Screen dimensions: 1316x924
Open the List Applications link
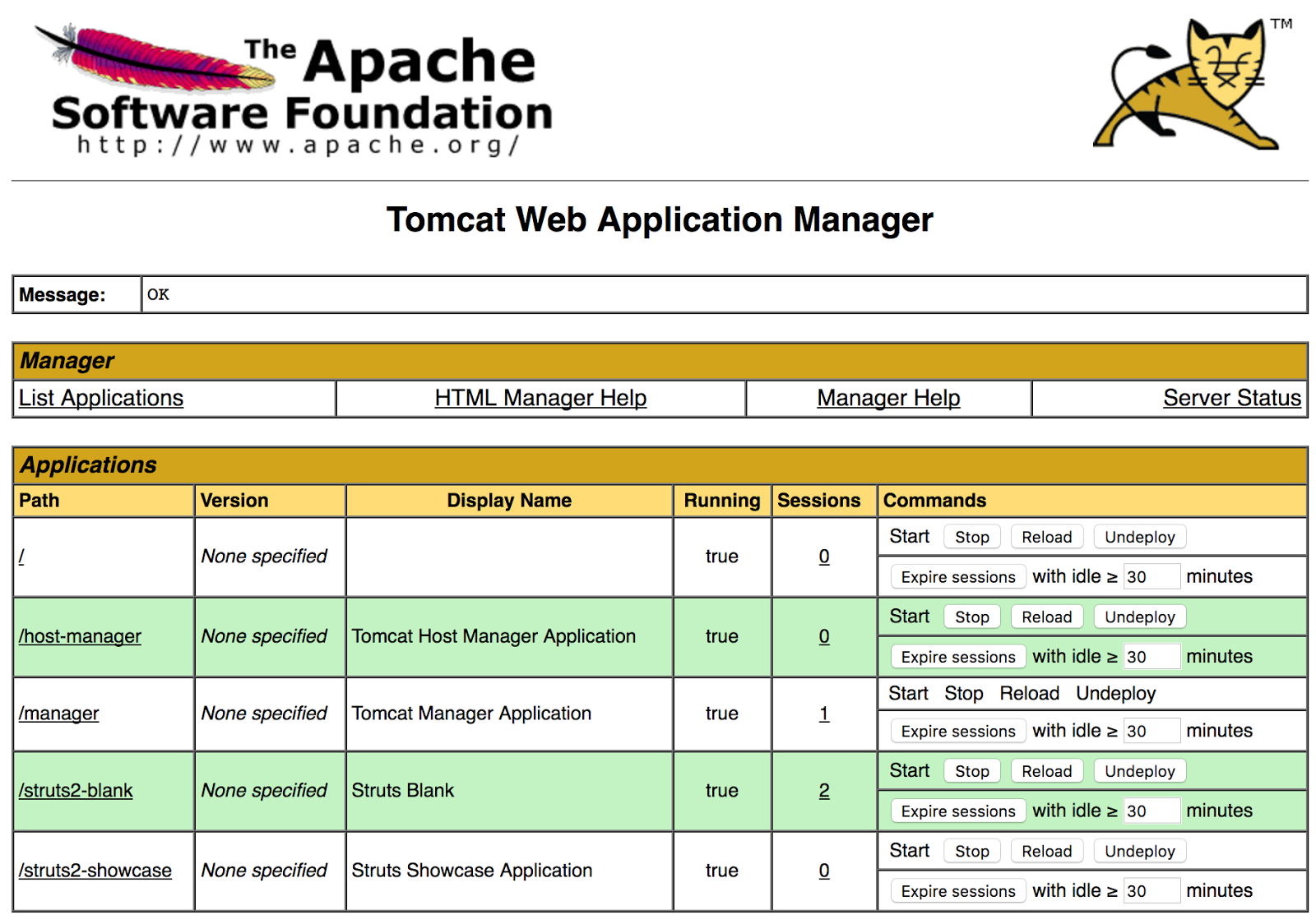(101, 398)
